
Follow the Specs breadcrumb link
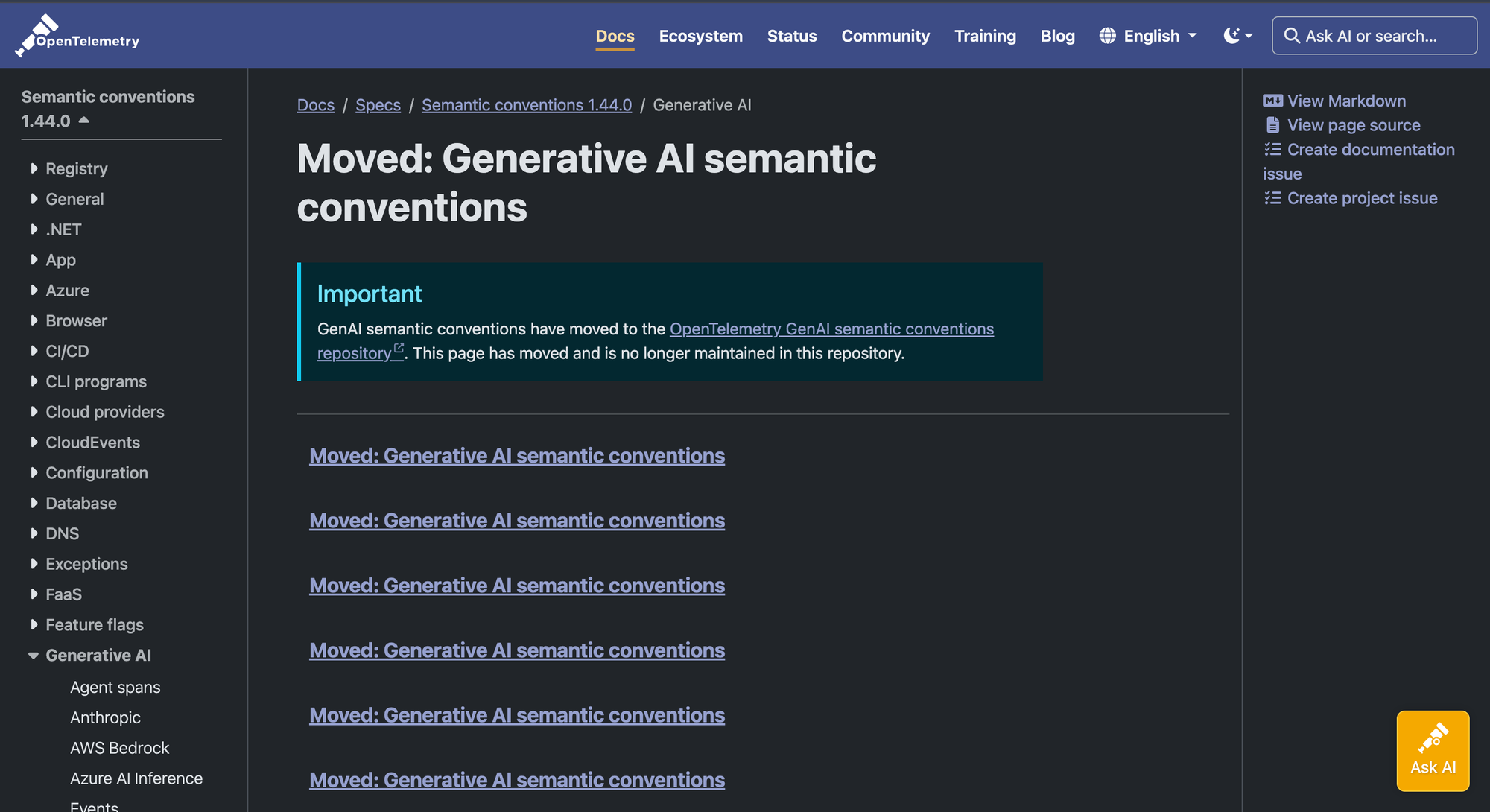click(x=378, y=105)
